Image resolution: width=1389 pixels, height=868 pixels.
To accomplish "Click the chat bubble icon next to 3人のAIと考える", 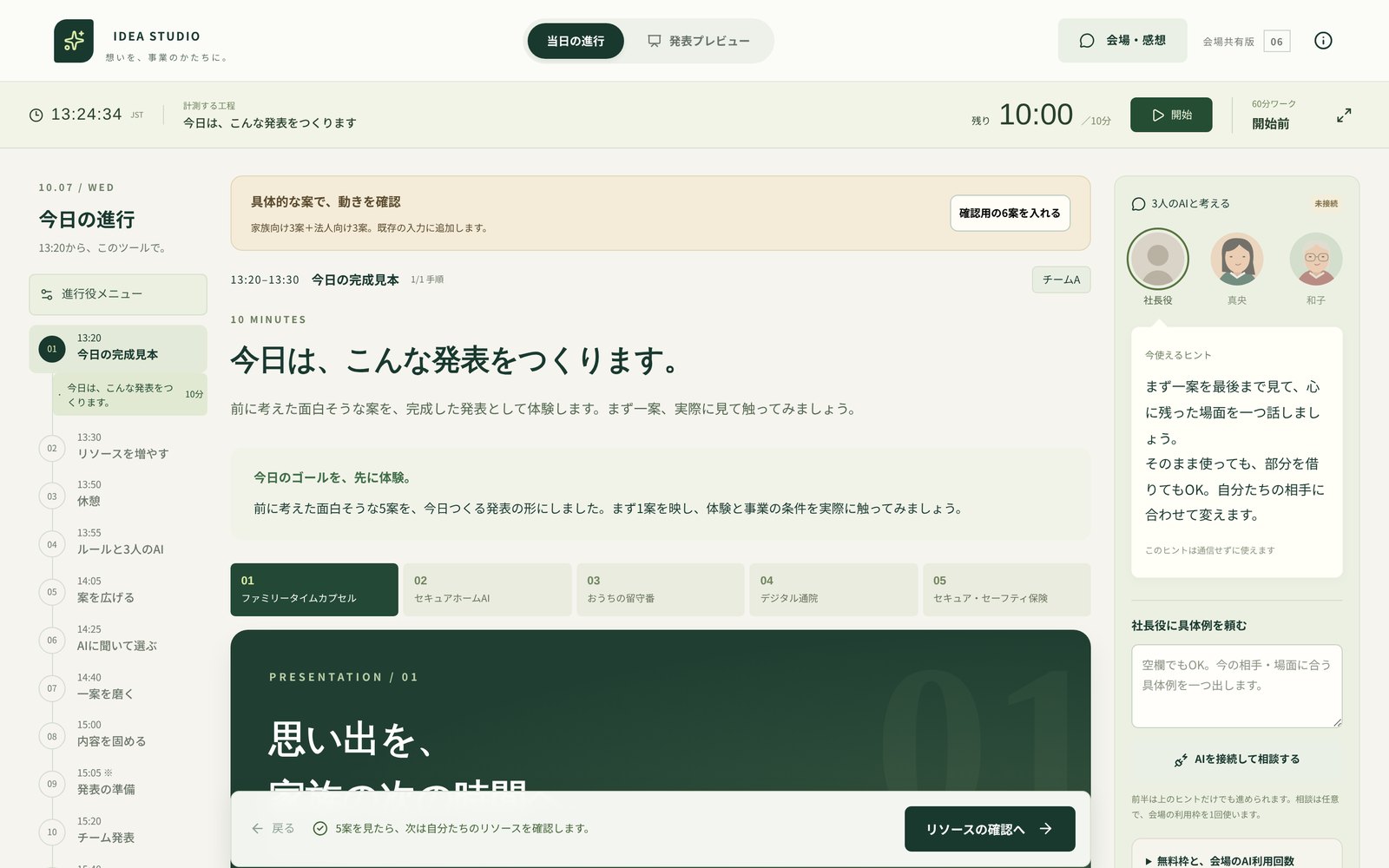I will point(1138,204).
